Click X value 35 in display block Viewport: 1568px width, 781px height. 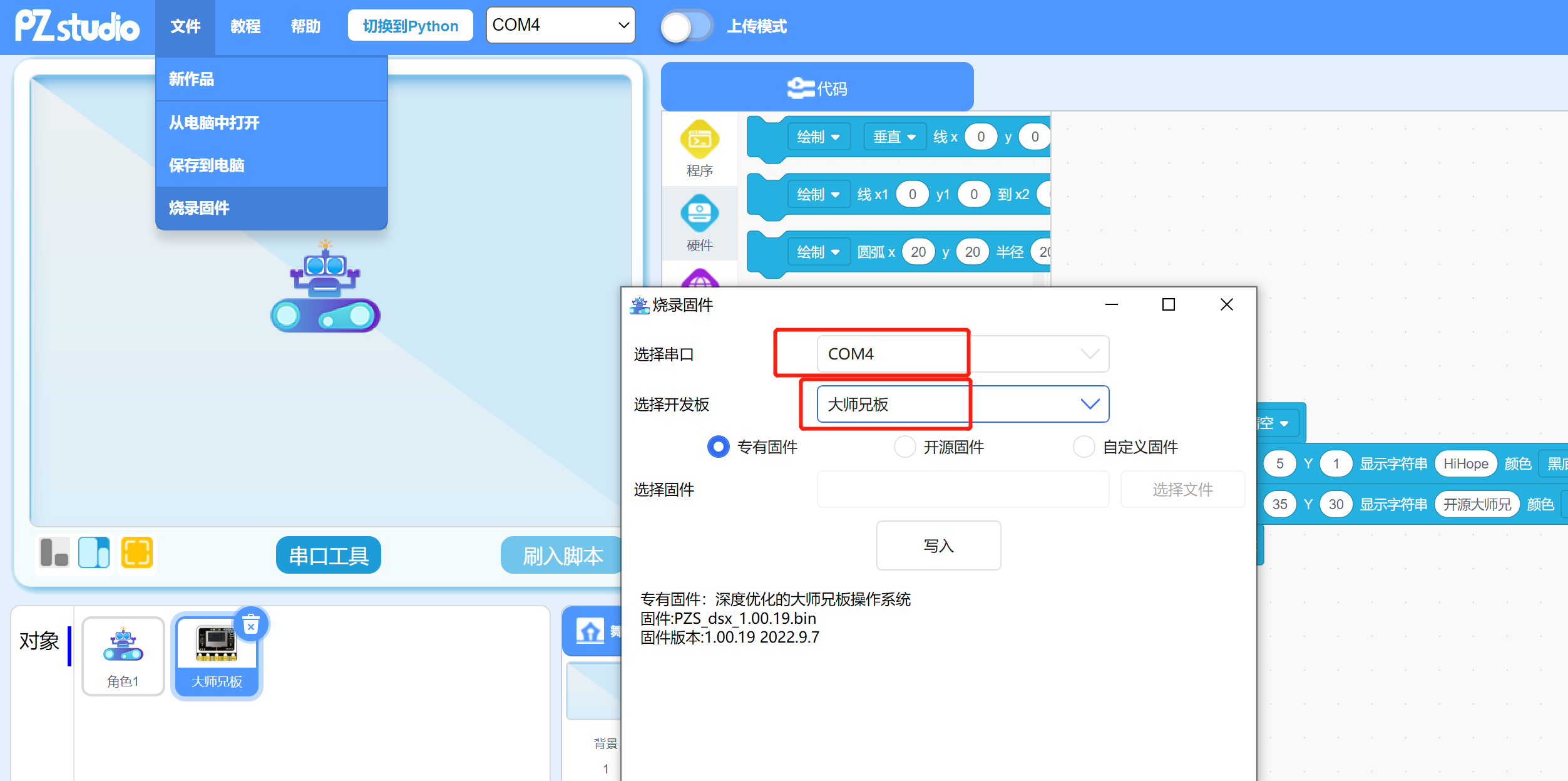[x=1279, y=505]
